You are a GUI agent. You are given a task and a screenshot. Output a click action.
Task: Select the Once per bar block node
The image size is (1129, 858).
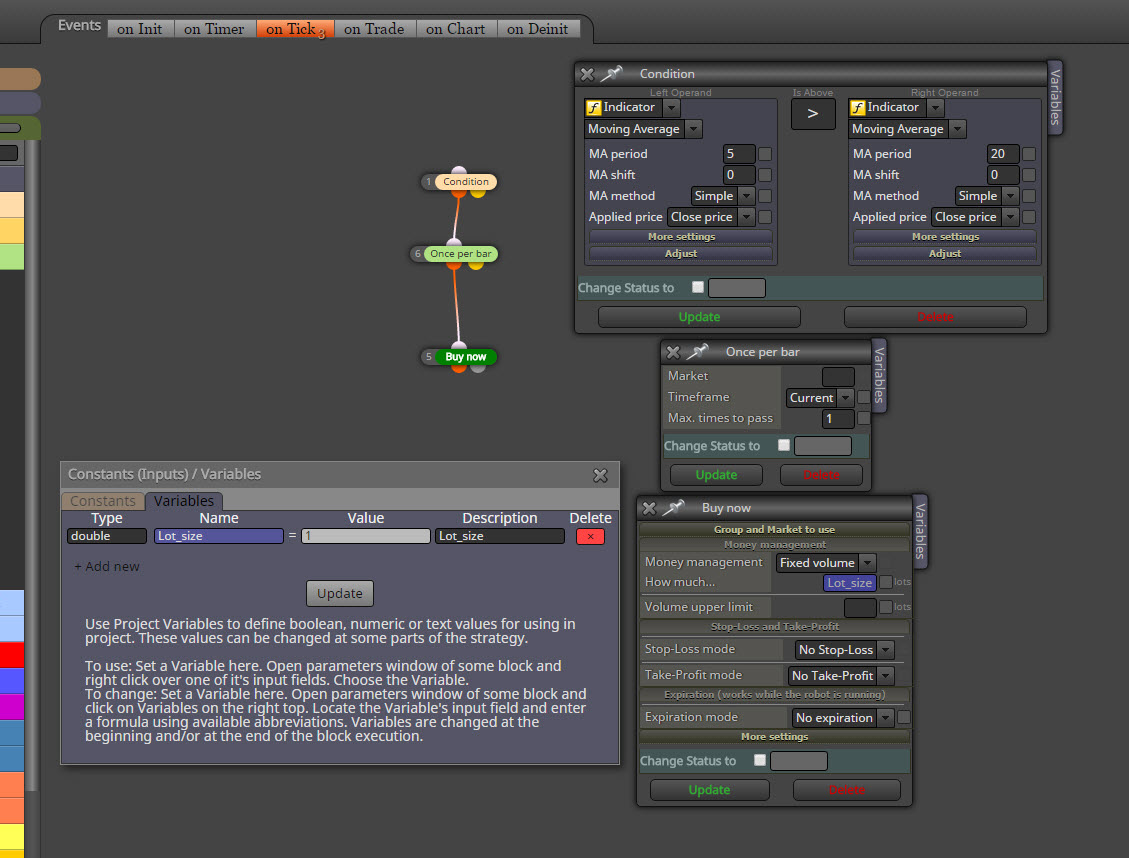[x=461, y=253]
